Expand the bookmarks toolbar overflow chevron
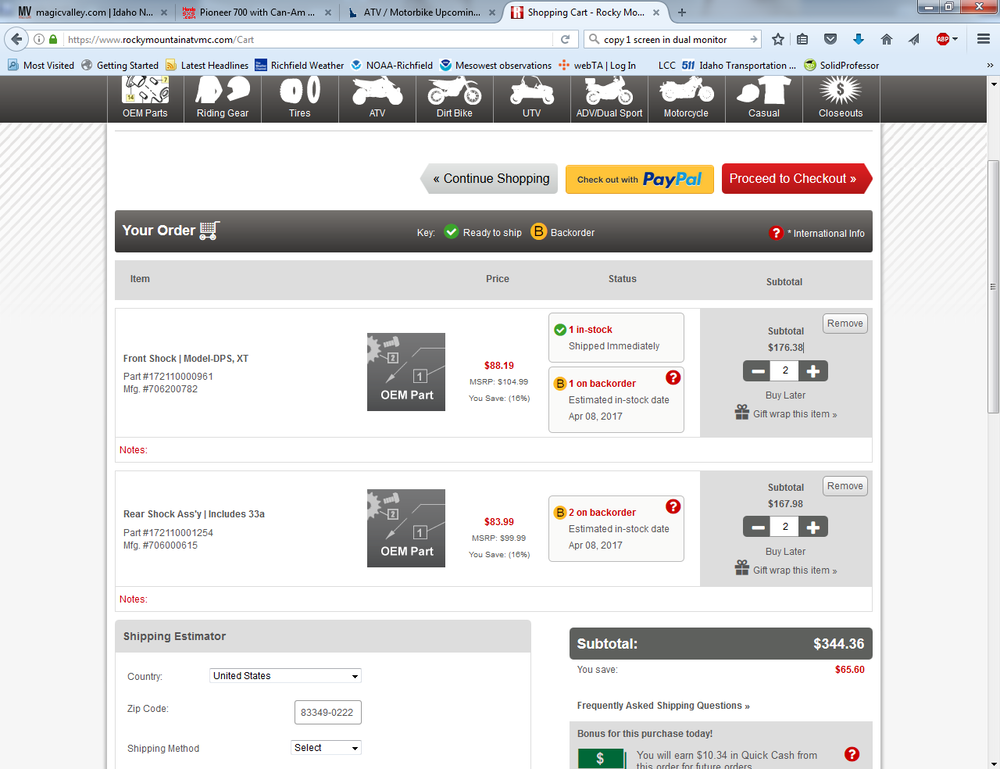The width and height of the screenshot is (1000, 769). 990,66
